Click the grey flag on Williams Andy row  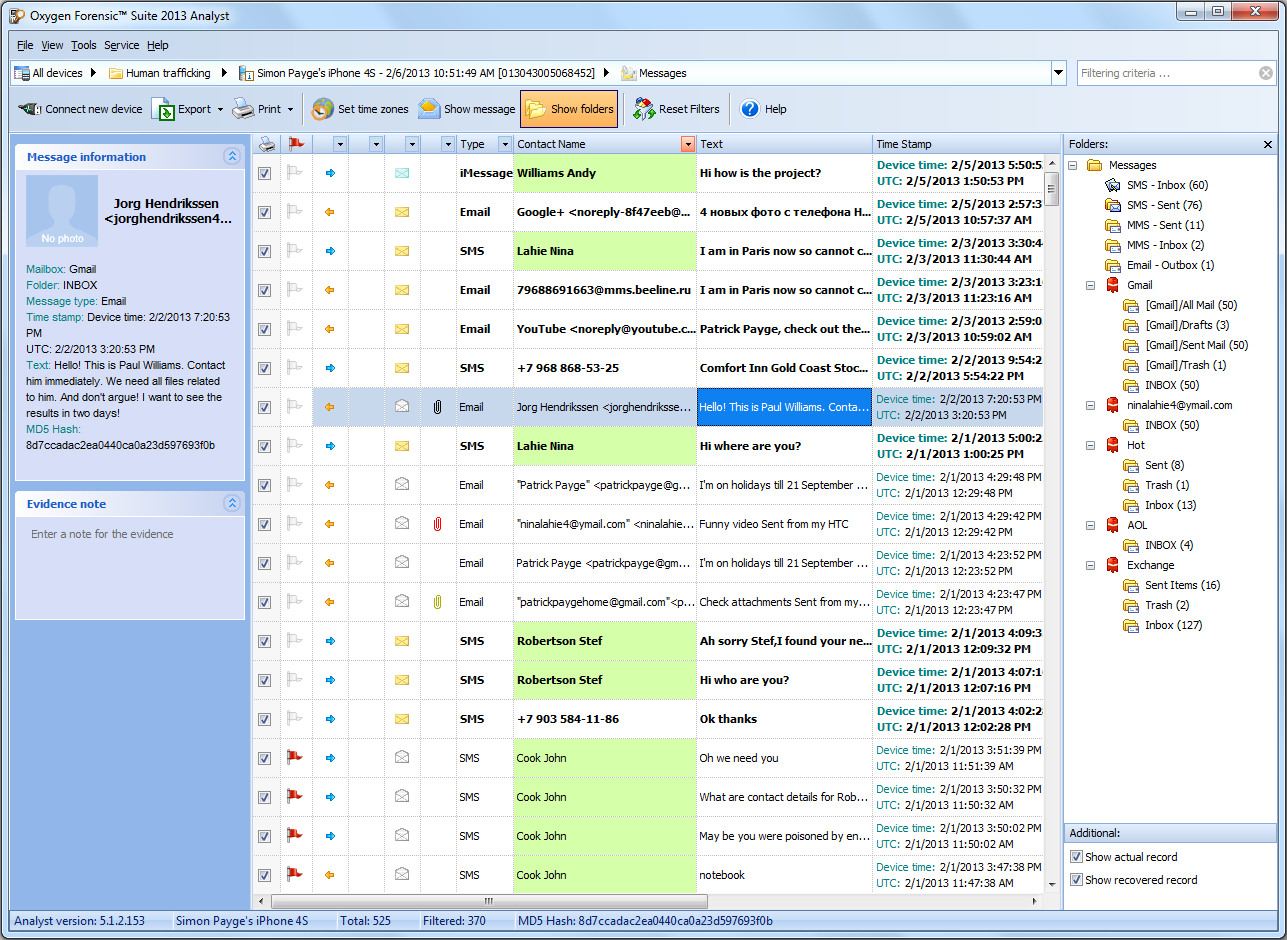[296, 173]
